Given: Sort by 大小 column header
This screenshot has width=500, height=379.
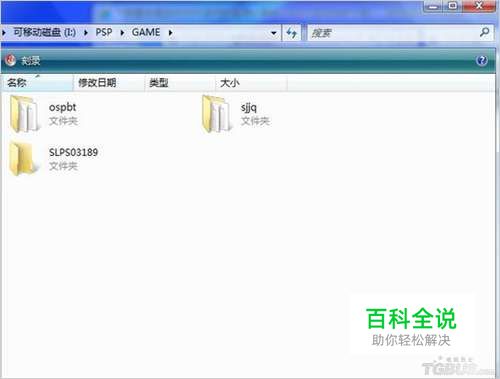Looking at the screenshot, I should (251, 82).
